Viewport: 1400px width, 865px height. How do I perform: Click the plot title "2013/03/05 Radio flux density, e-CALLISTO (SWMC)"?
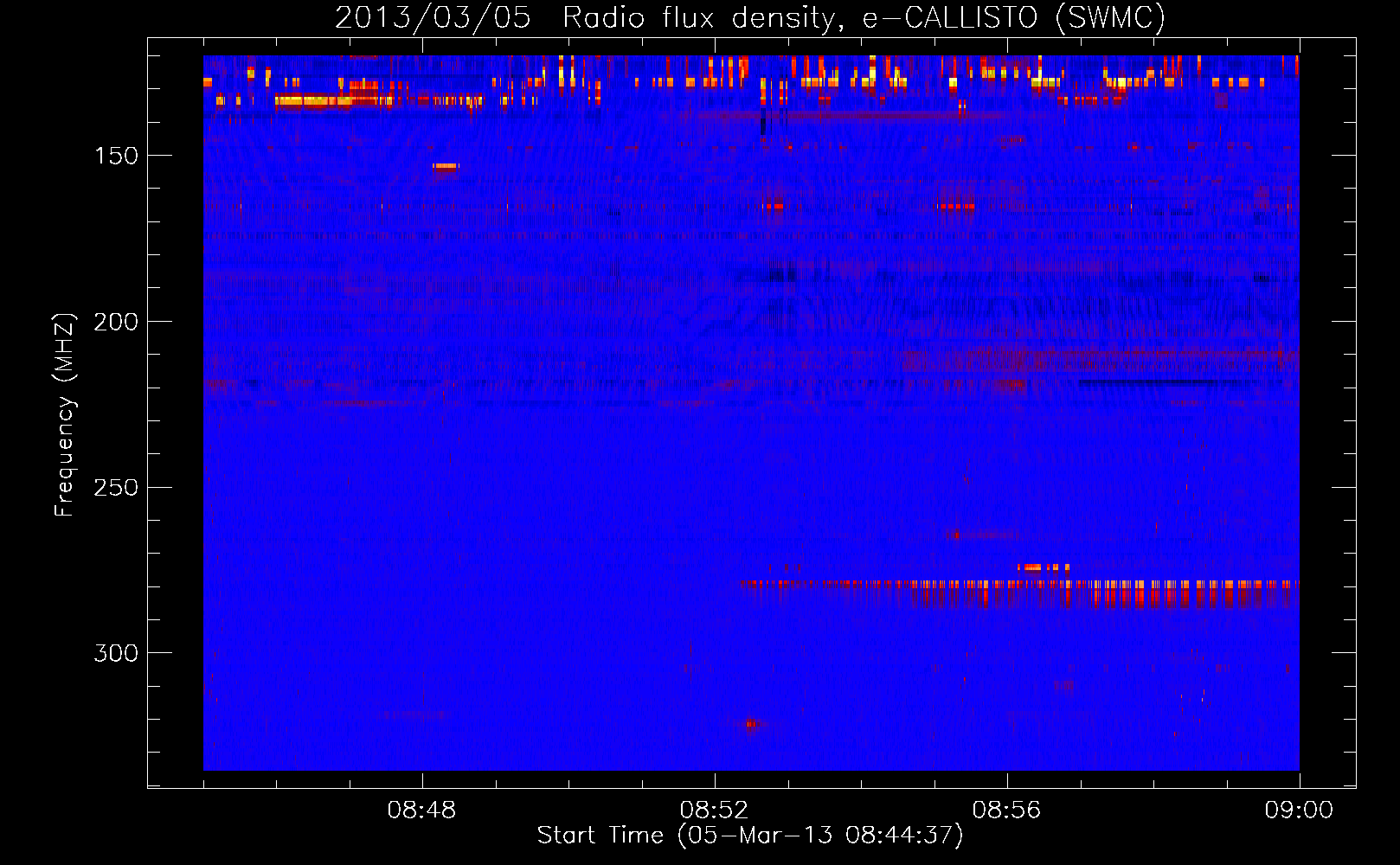point(750,17)
